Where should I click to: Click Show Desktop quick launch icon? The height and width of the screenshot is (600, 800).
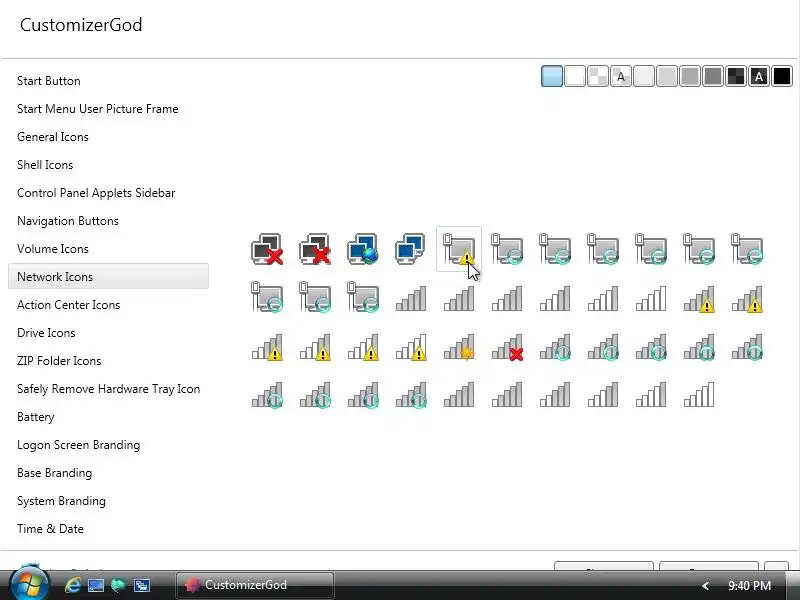[x=95, y=585]
